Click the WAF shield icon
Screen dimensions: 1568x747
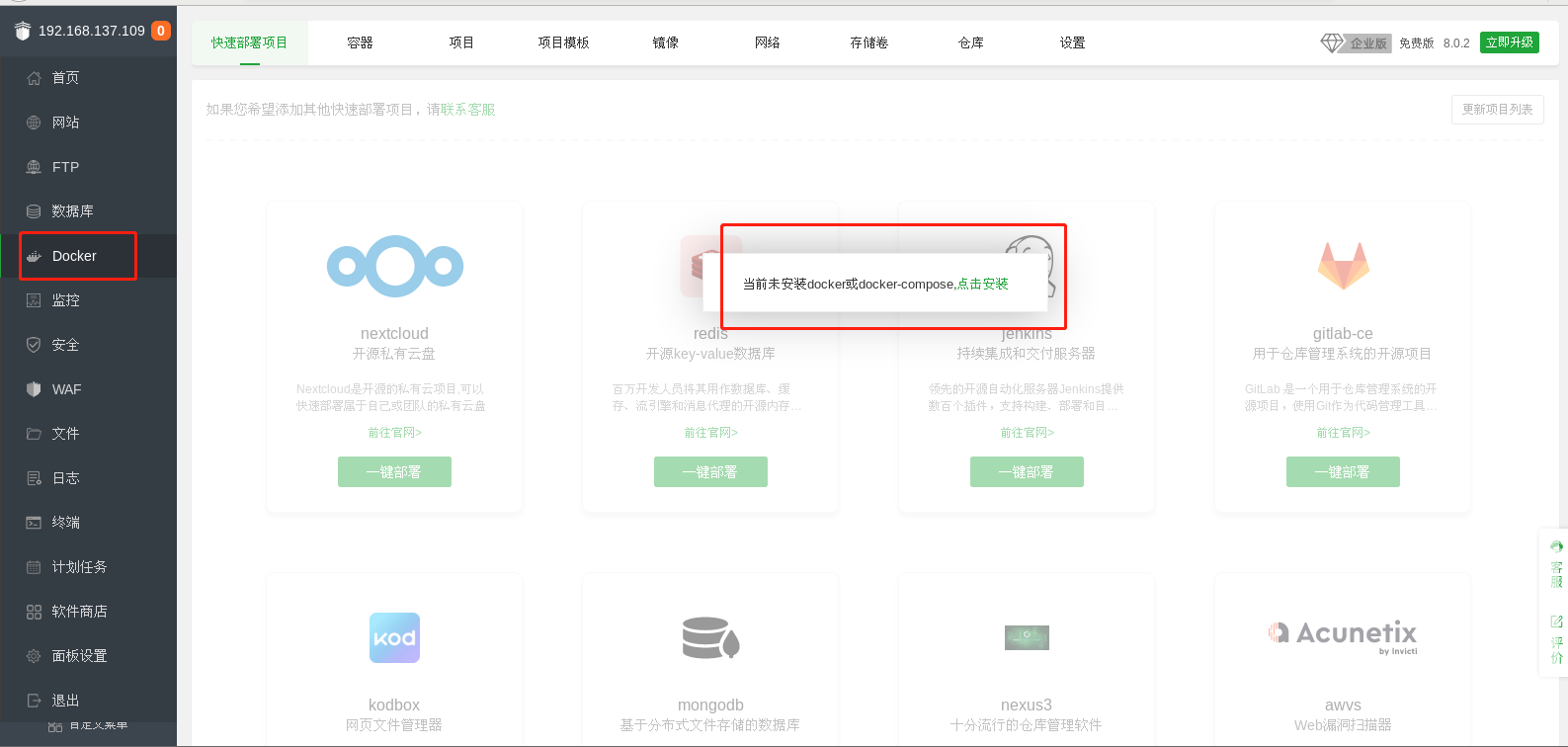pyautogui.click(x=34, y=389)
